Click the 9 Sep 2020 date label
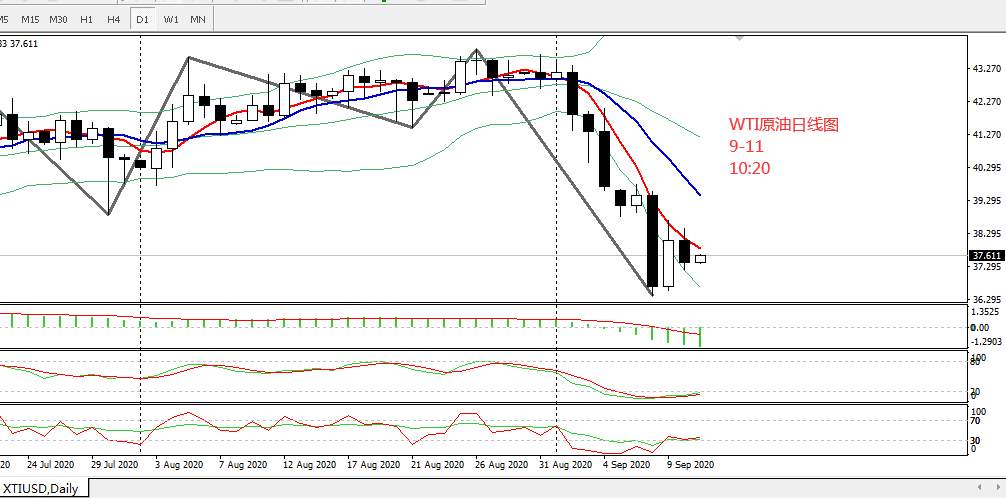This screenshot has width=1006, height=499. pos(690,464)
